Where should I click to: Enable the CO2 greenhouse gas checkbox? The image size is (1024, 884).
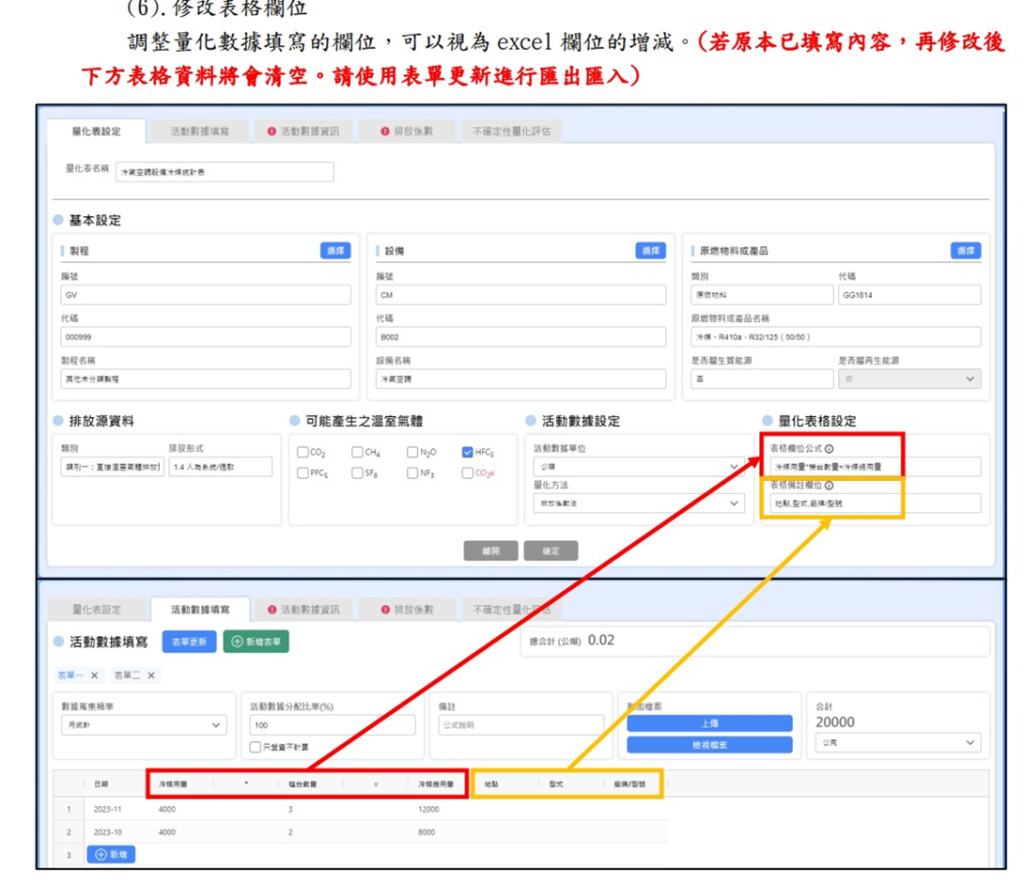303,452
